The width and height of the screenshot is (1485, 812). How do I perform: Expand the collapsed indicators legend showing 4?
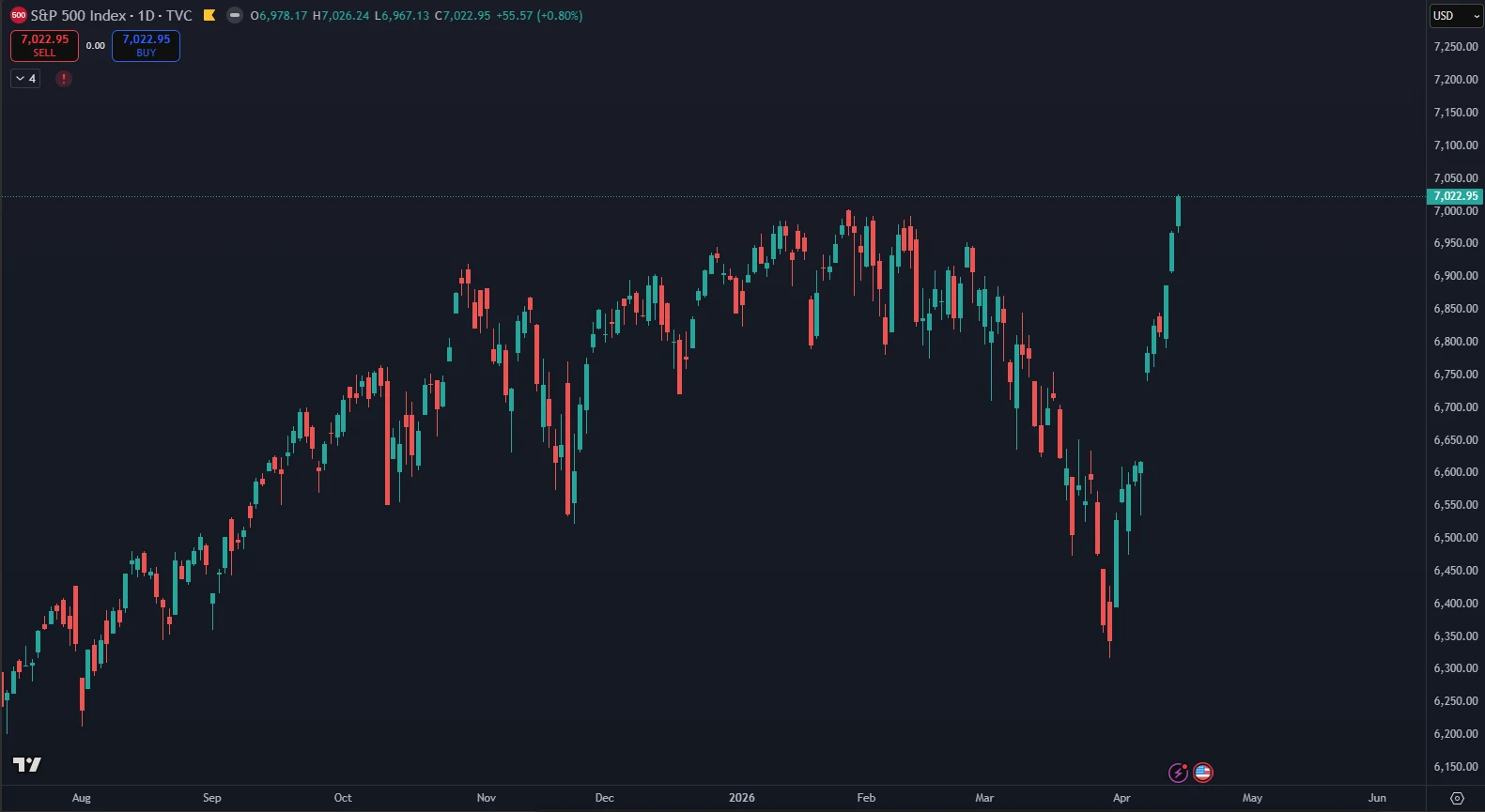pos(25,79)
